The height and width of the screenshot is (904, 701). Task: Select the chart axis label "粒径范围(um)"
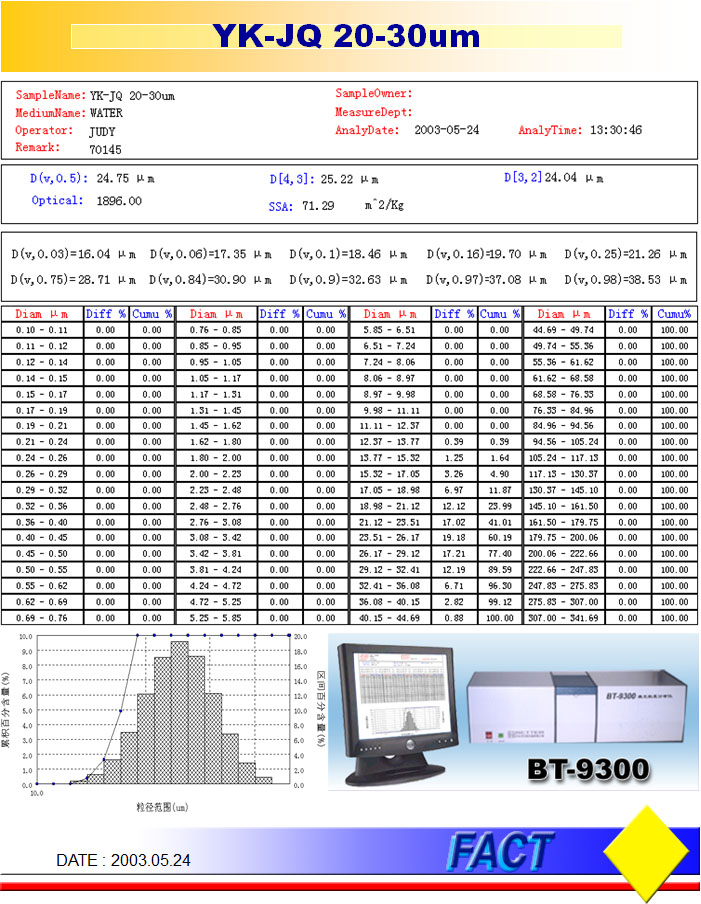click(x=162, y=807)
